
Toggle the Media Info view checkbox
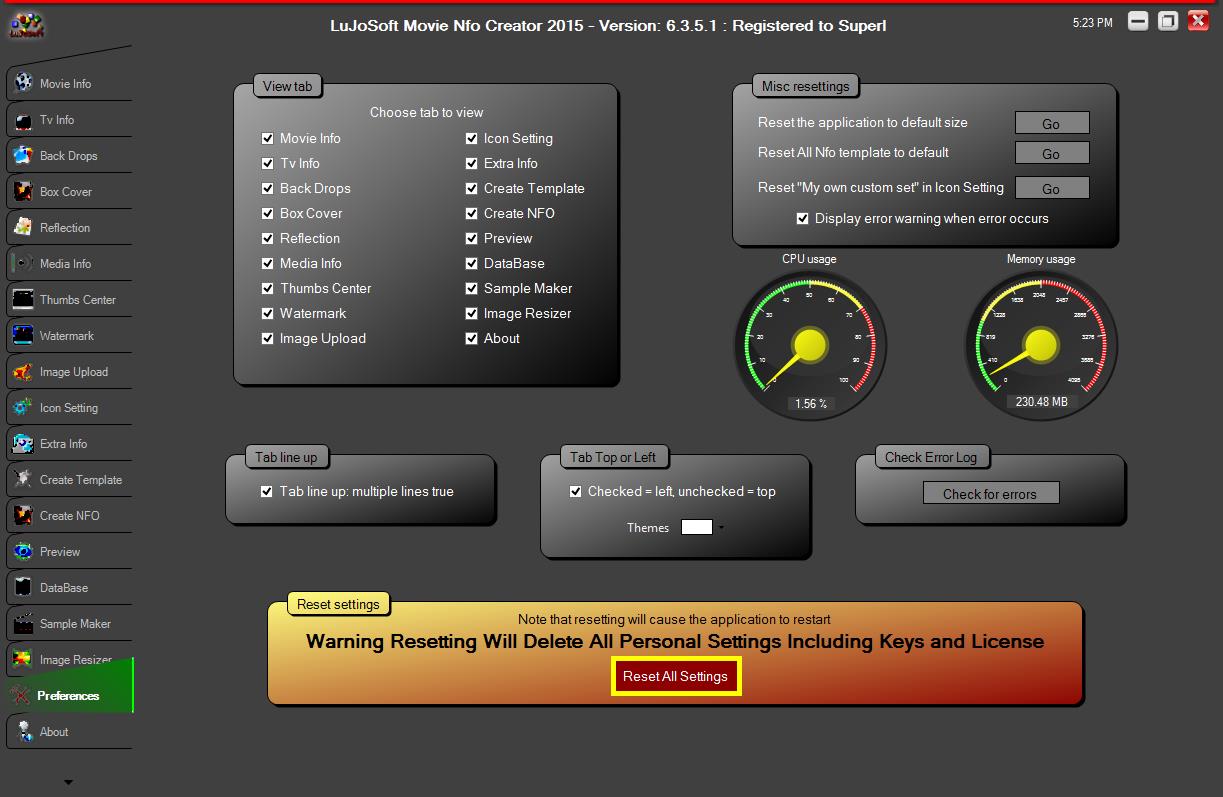click(267, 263)
